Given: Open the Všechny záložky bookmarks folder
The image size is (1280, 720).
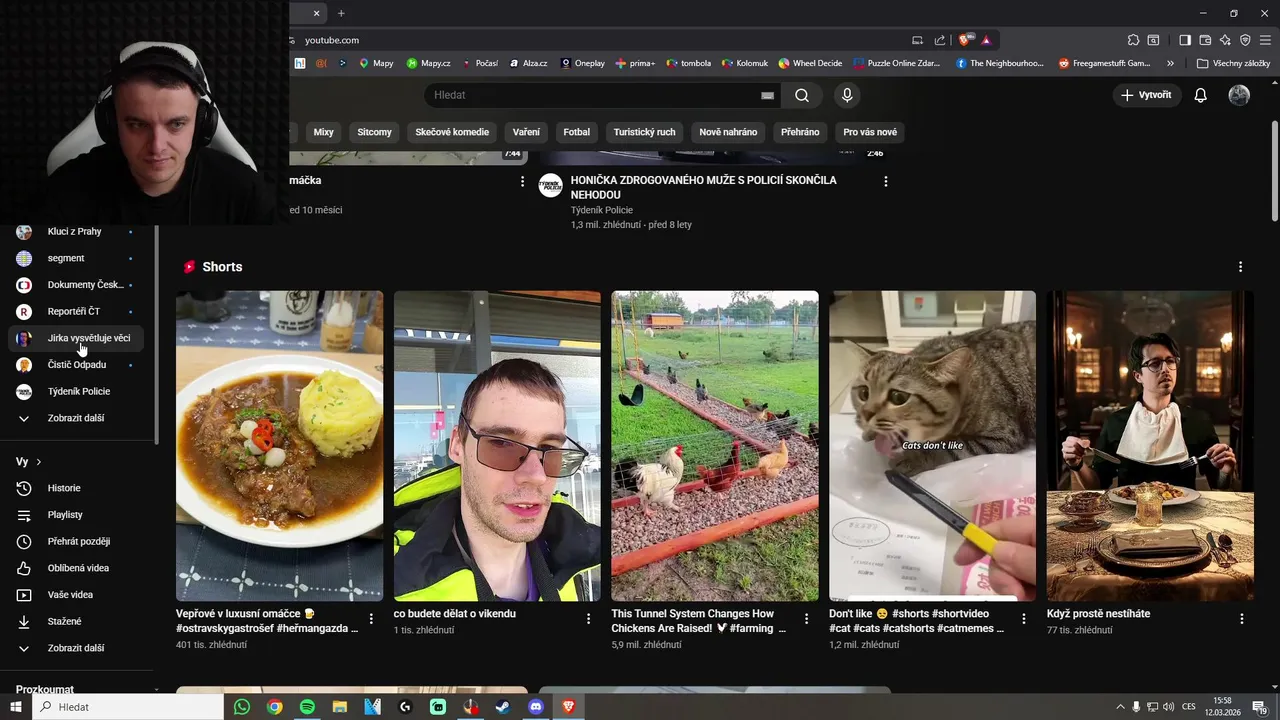Looking at the screenshot, I should click(1234, 63).
